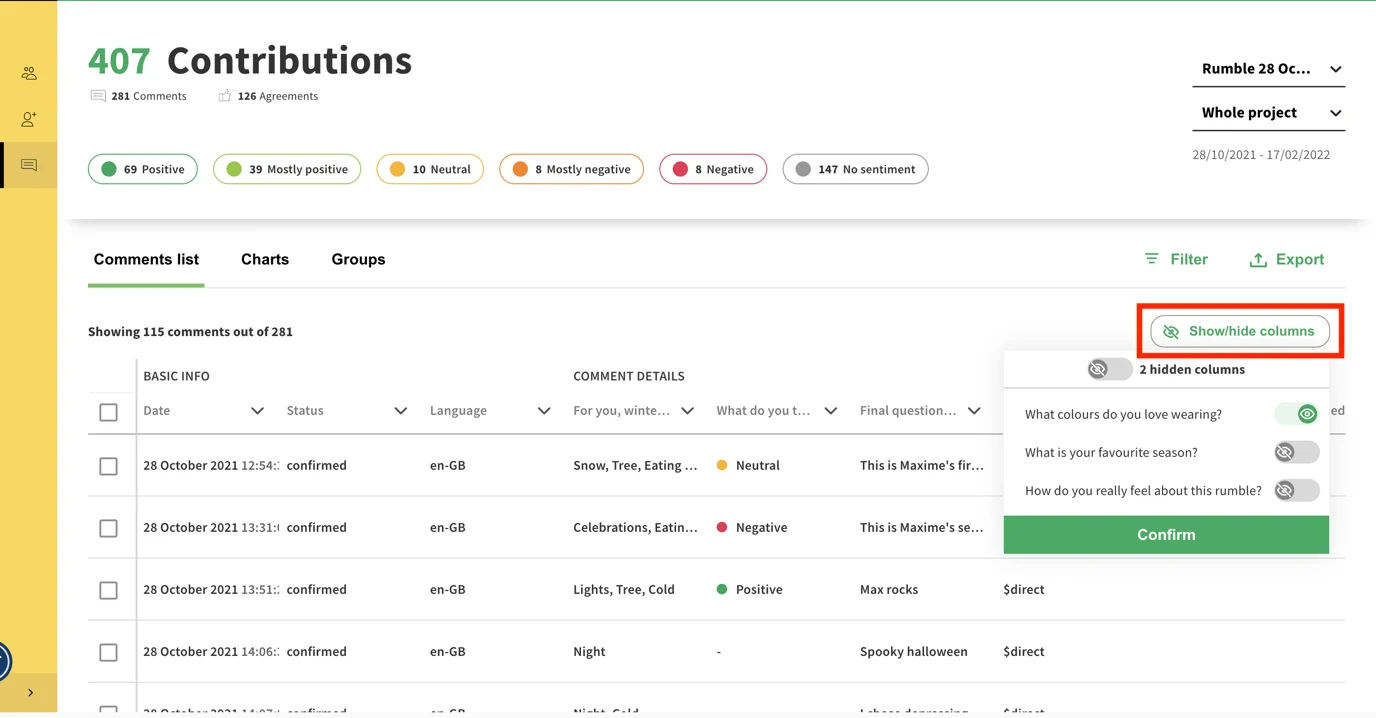Switch to the Charts tab

265,259
